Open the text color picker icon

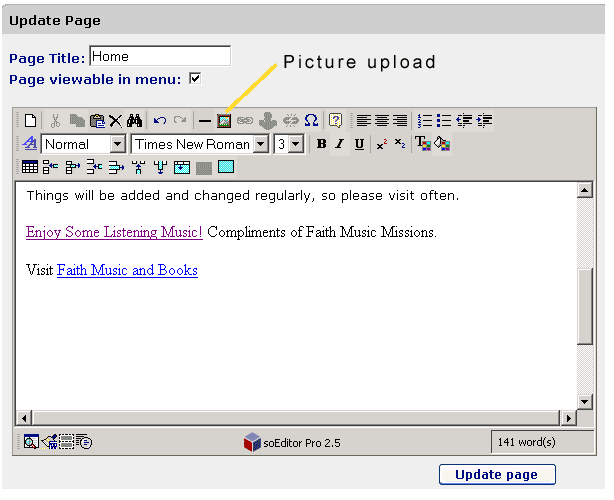point(422,144)
